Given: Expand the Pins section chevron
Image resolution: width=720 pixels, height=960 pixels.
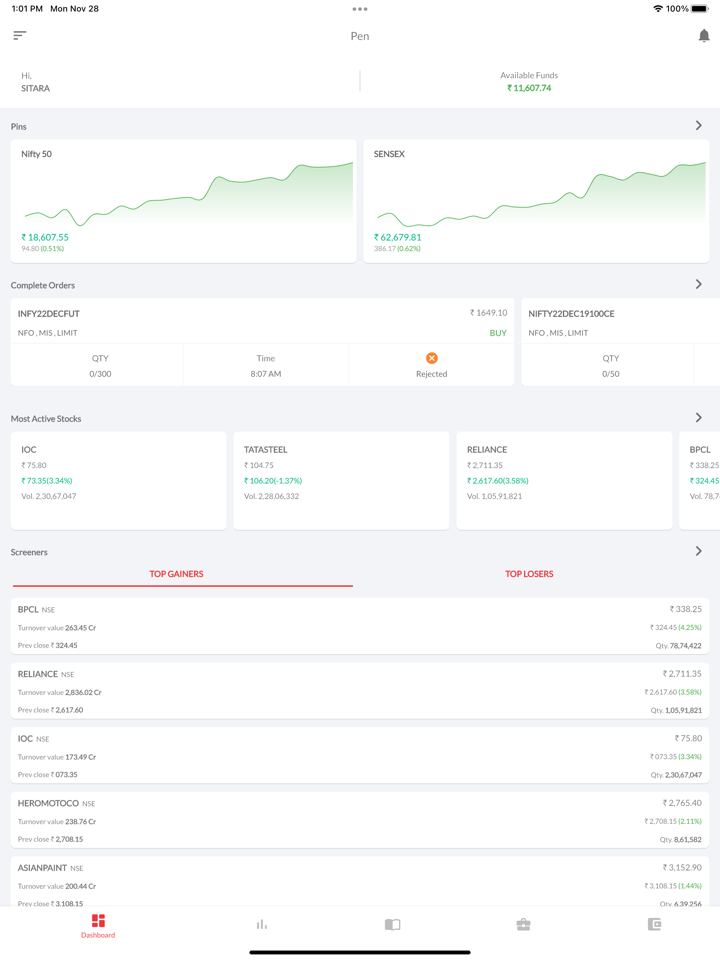Looking at the screenshot, I should [698, 126].
